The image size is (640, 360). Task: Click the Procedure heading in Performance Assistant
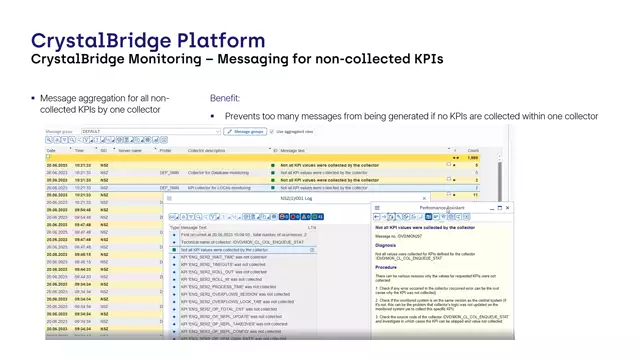386,267
